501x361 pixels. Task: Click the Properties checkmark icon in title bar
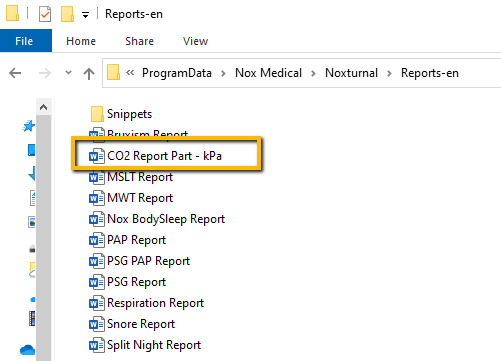tap(45, 14)
